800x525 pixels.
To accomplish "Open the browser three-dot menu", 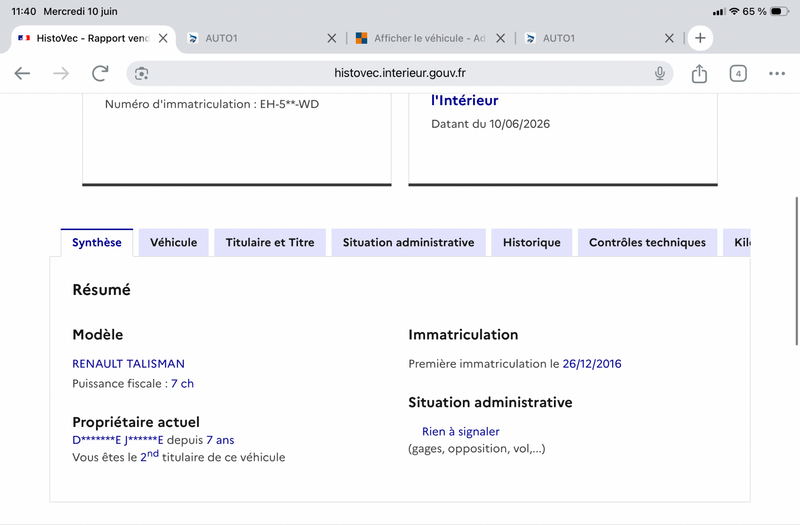I will click(x=777, y=73).
